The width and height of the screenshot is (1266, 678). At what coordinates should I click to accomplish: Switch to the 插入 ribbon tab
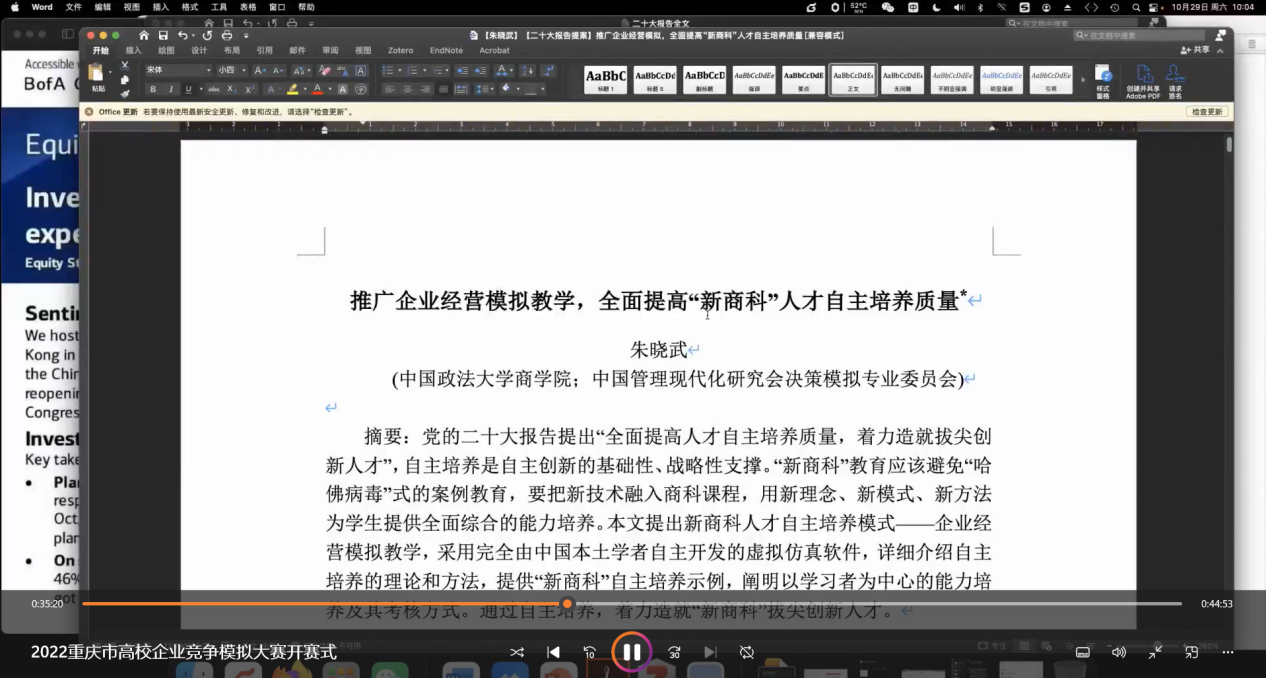click(133, 50)
